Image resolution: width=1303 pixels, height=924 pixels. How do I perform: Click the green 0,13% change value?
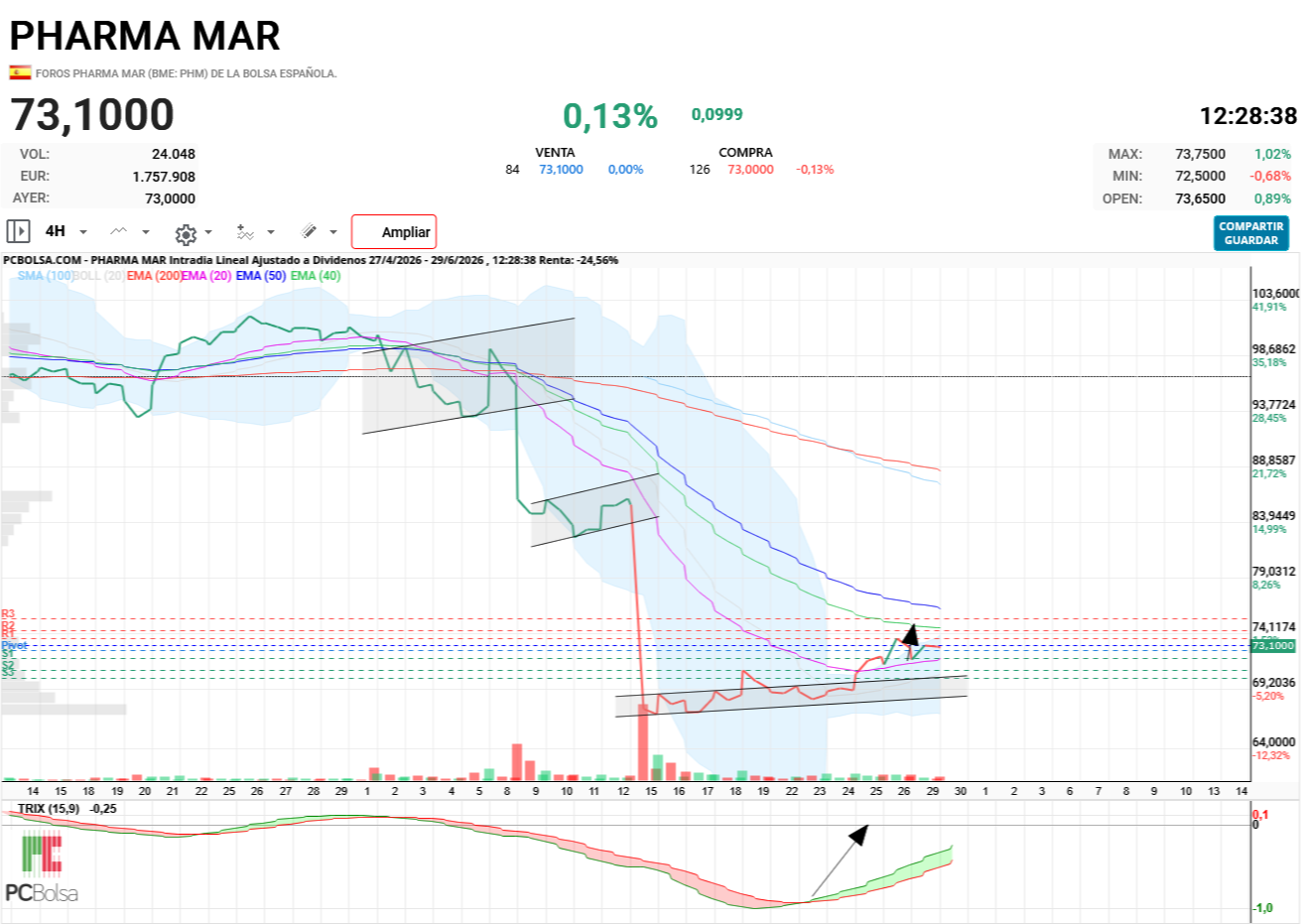coord(610,116)
